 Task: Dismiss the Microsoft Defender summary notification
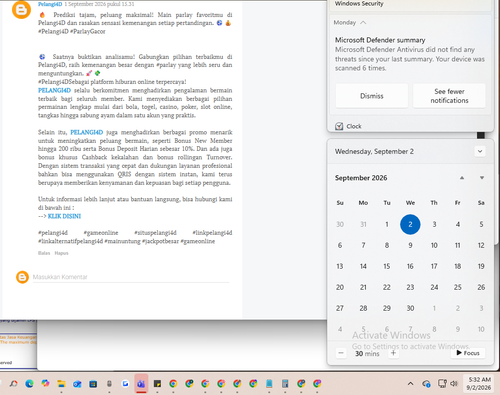coord(372,96)
